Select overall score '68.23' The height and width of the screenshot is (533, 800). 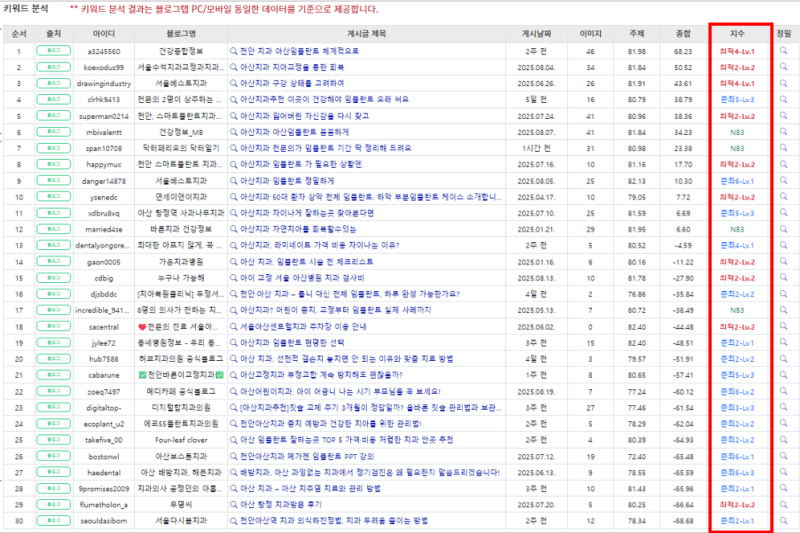[683, 51]
